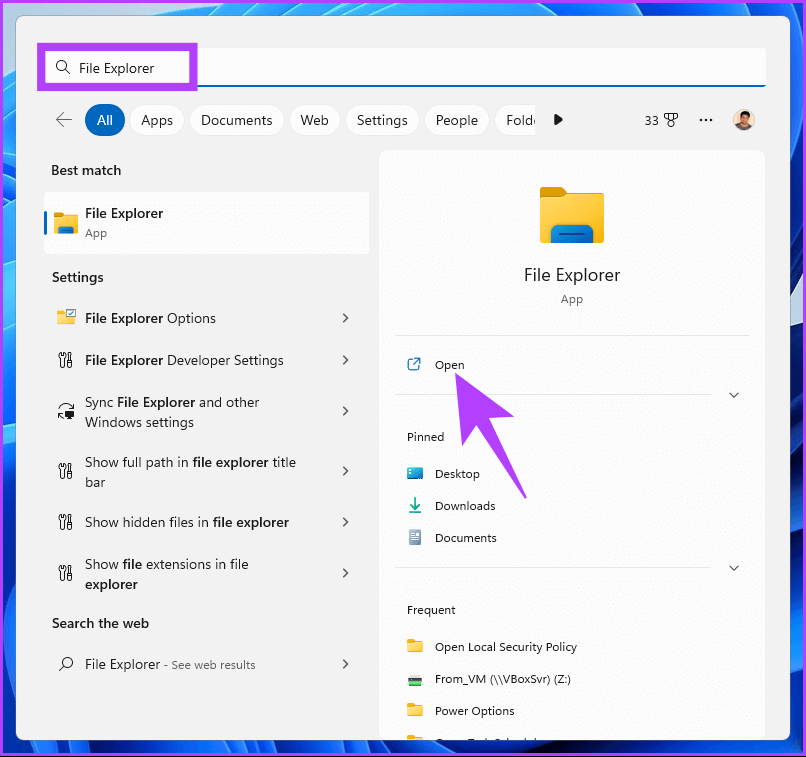Click the Local Security Policy folder icon

[415, 645]
